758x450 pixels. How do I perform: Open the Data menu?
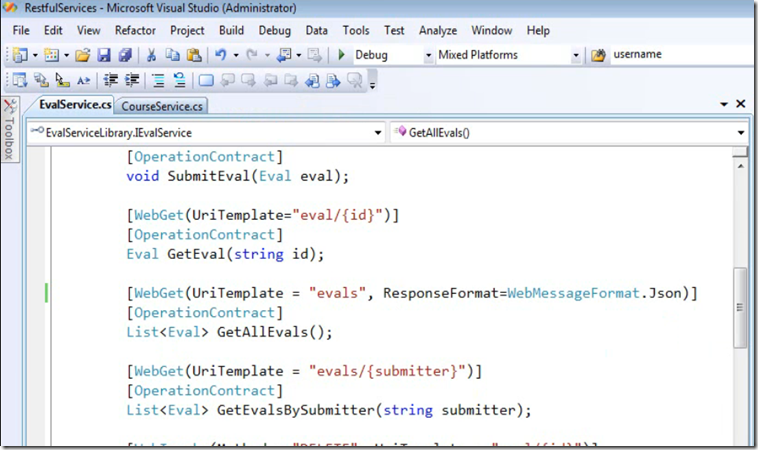(x=317, y=30)
